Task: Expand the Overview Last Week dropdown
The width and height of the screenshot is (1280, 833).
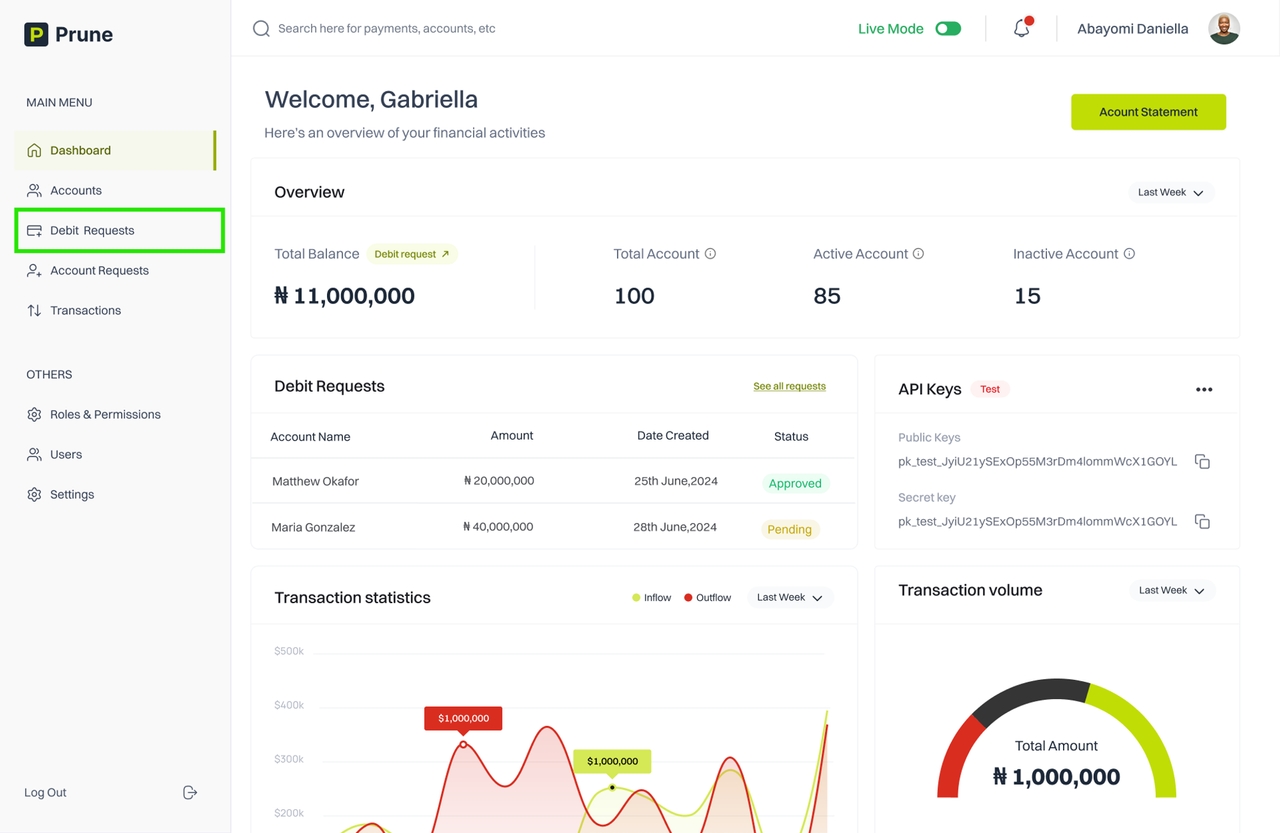Action: click(x=1170, y=192)
